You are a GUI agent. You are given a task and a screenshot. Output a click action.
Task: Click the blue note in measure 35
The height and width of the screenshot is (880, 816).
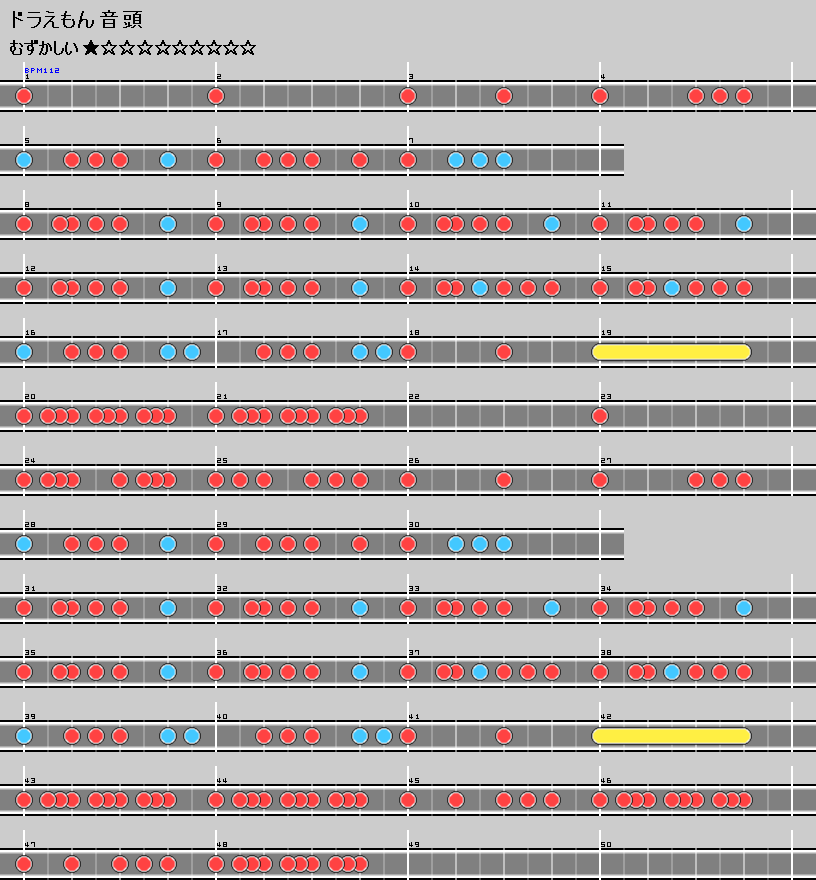point(168,672)
